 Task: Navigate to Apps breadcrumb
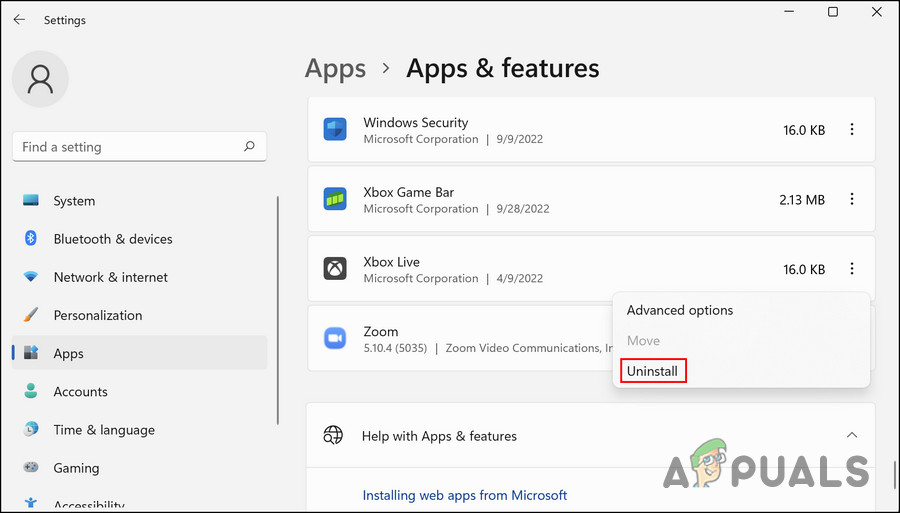[x=335, y=69]
